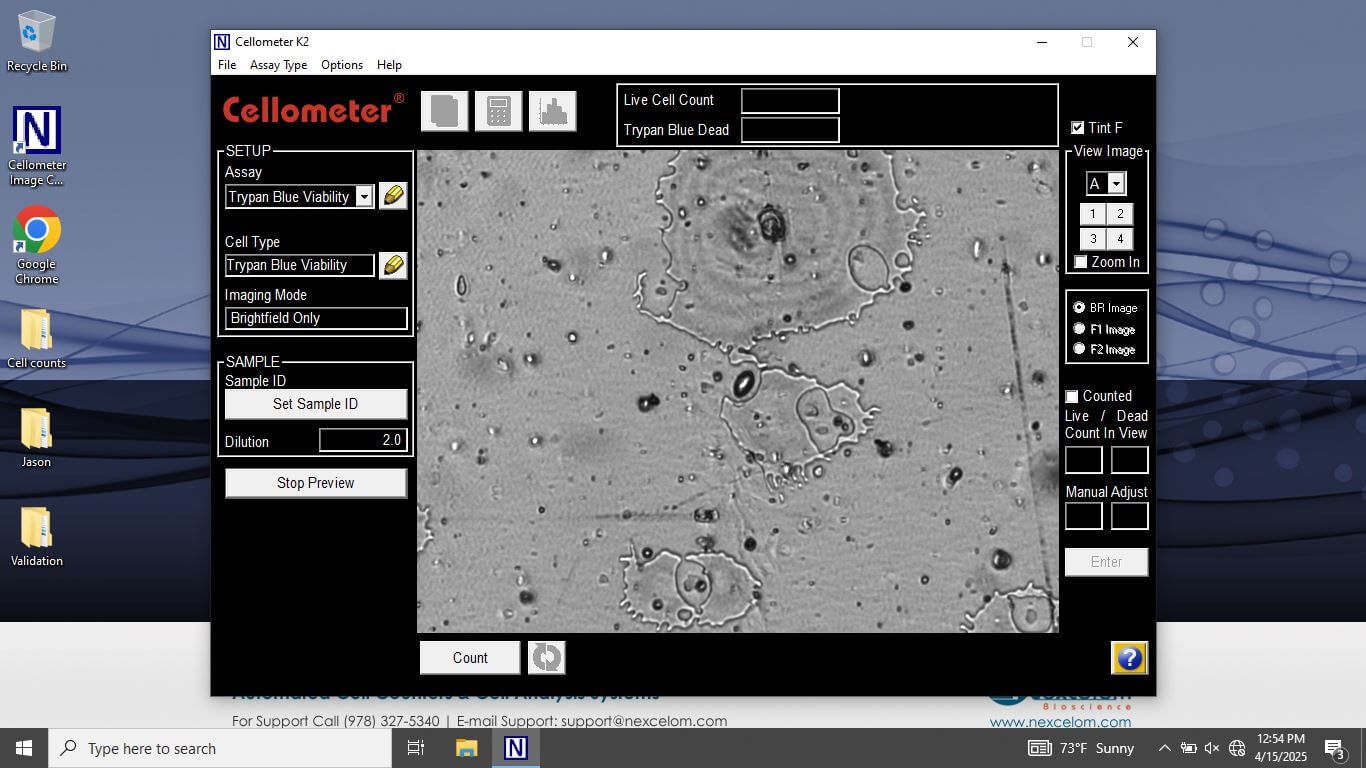Image resolution: width=1366 pixels, height=768 pixels.
Task: Check the Counted checkbox
Action: pos(1072,396)
